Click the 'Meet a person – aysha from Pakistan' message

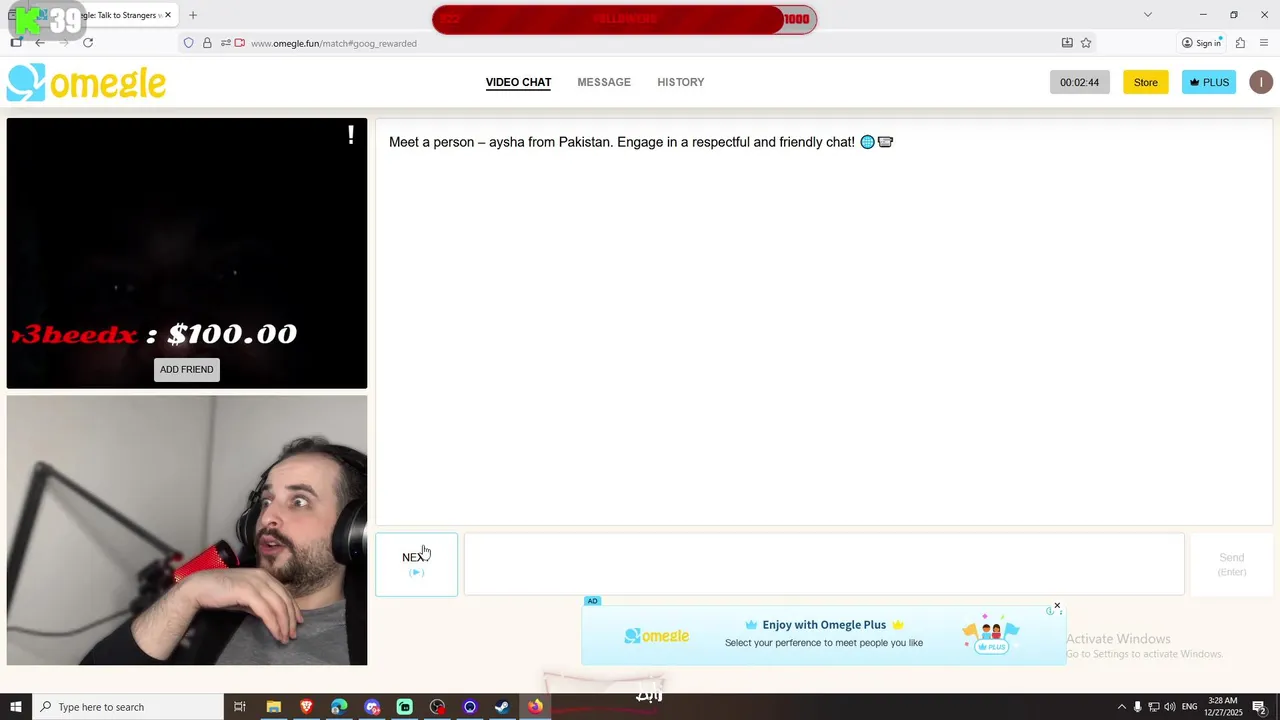pos(641,142)
